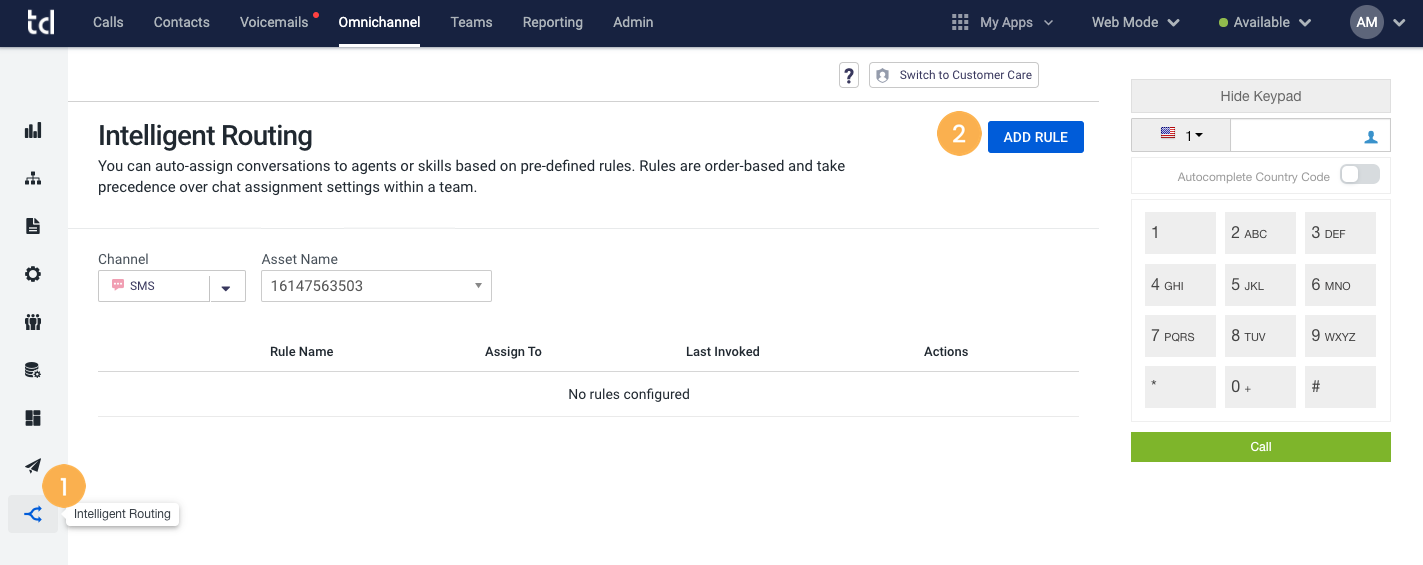Open the paper plane send sidebar icon

[33, 466]
